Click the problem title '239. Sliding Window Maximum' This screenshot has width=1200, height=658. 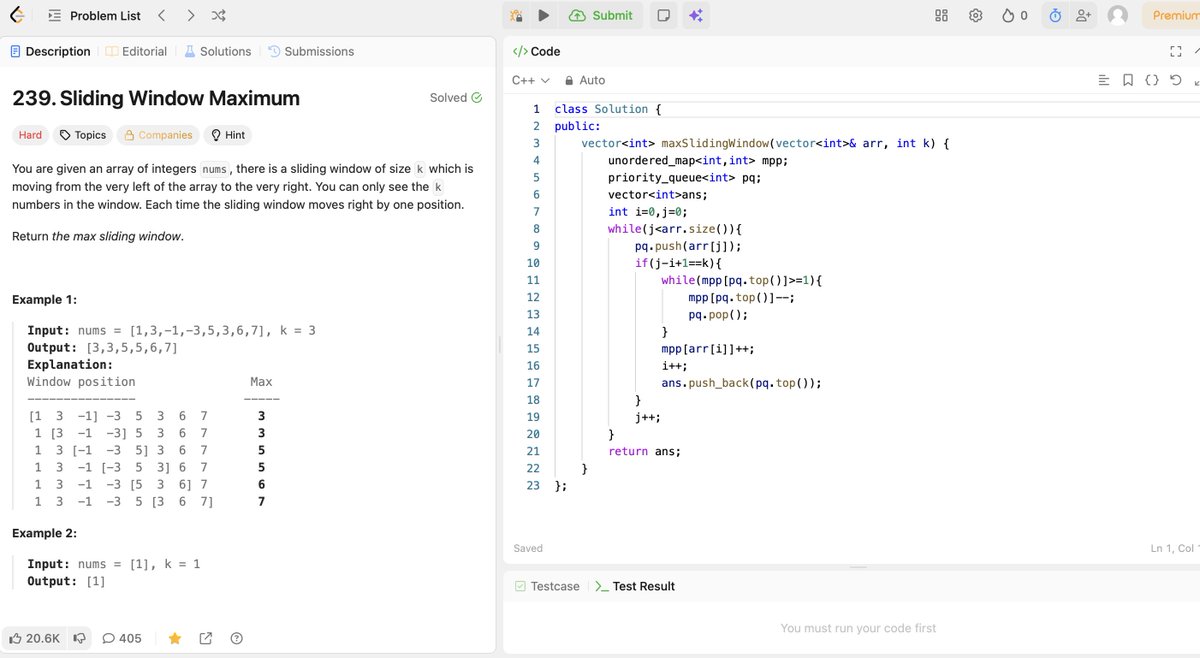coord(156,98)
